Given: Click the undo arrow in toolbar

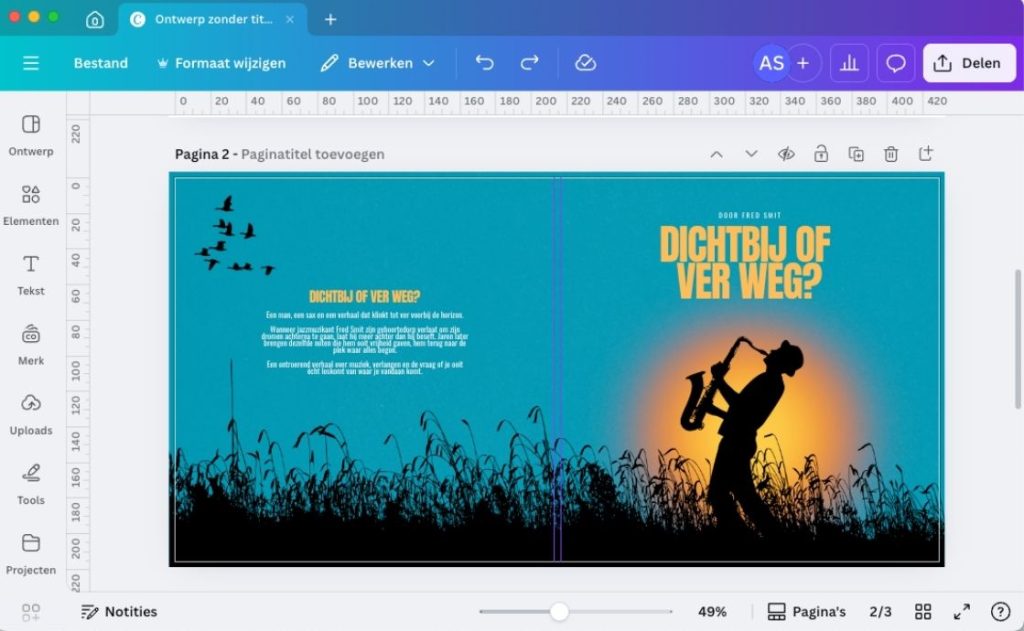Looking at the screenshot, I should [485, 63].
